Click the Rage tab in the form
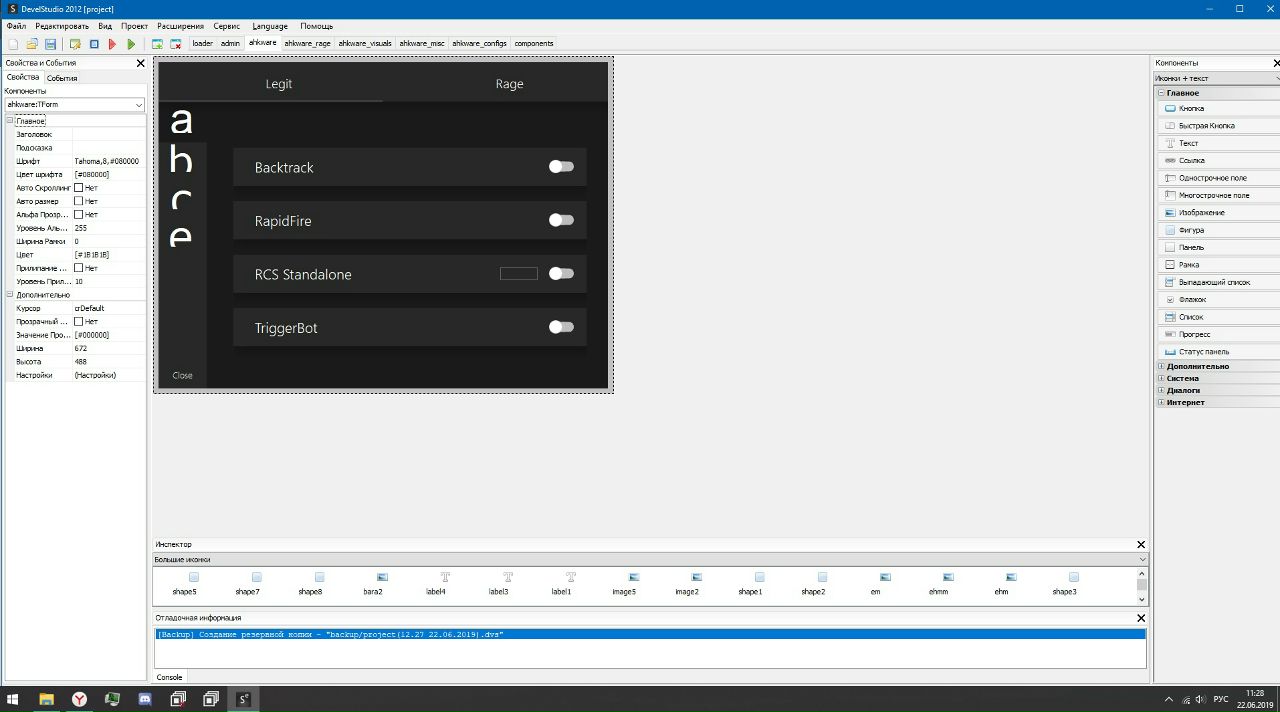Screen dimensions: 1280x712 point(509,84)
